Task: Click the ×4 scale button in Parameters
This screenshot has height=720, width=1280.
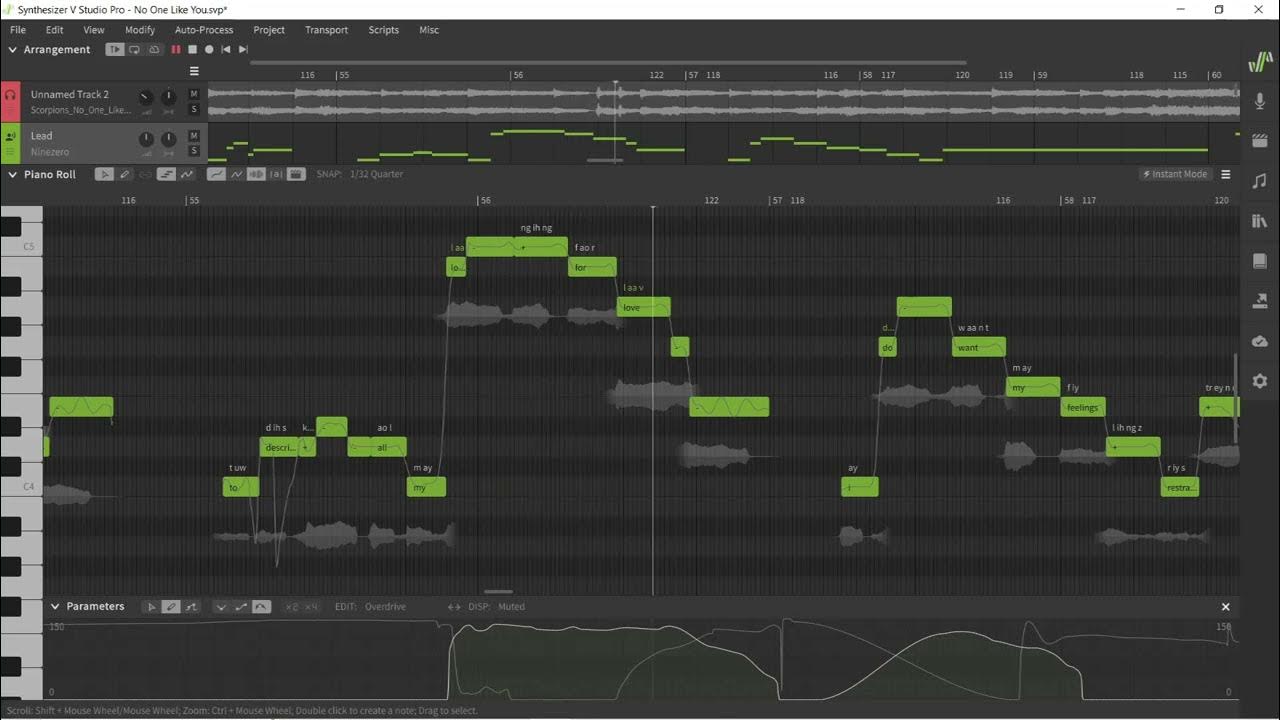Action: click(x=311, y=607)
